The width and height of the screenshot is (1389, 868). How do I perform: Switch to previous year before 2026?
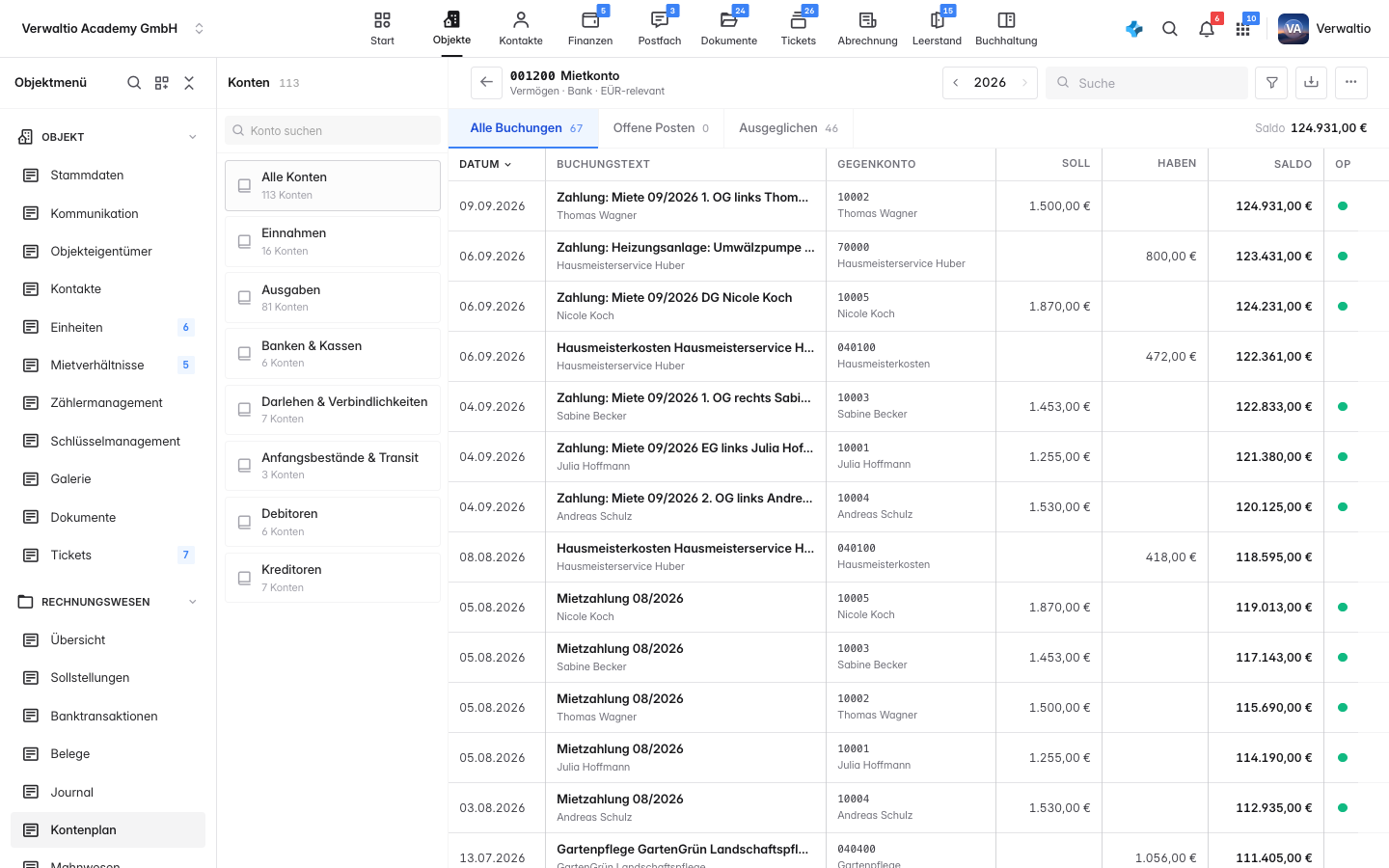click(x=956, y=83)
